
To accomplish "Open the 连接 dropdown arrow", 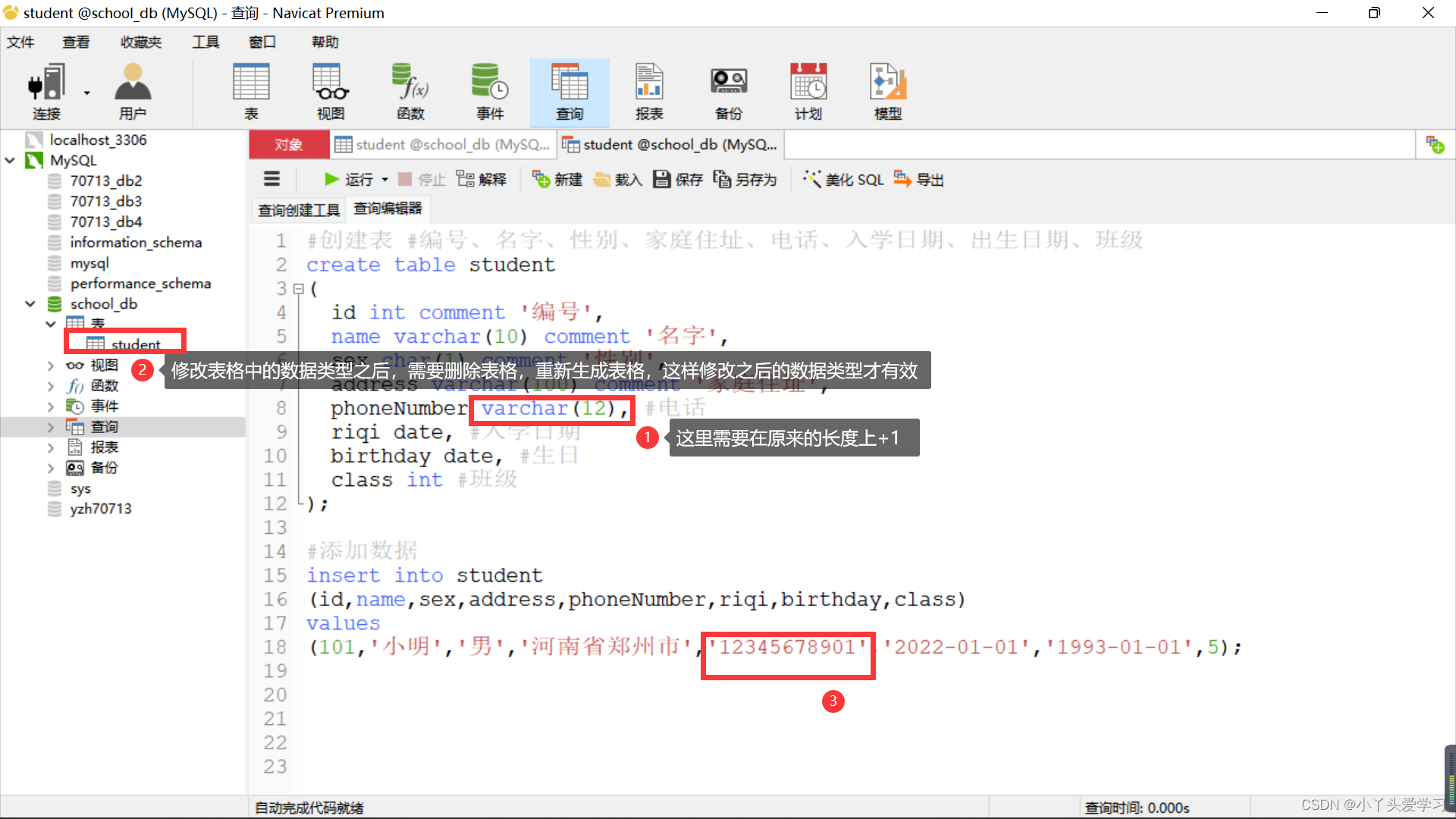I will click(x=87, y=93).
